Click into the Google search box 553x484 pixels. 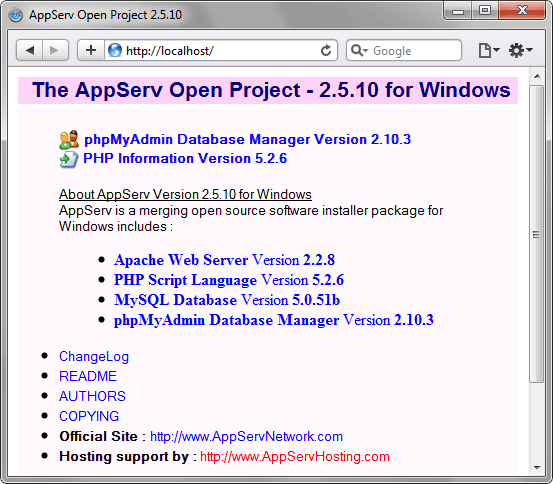[x=404, y=50]
